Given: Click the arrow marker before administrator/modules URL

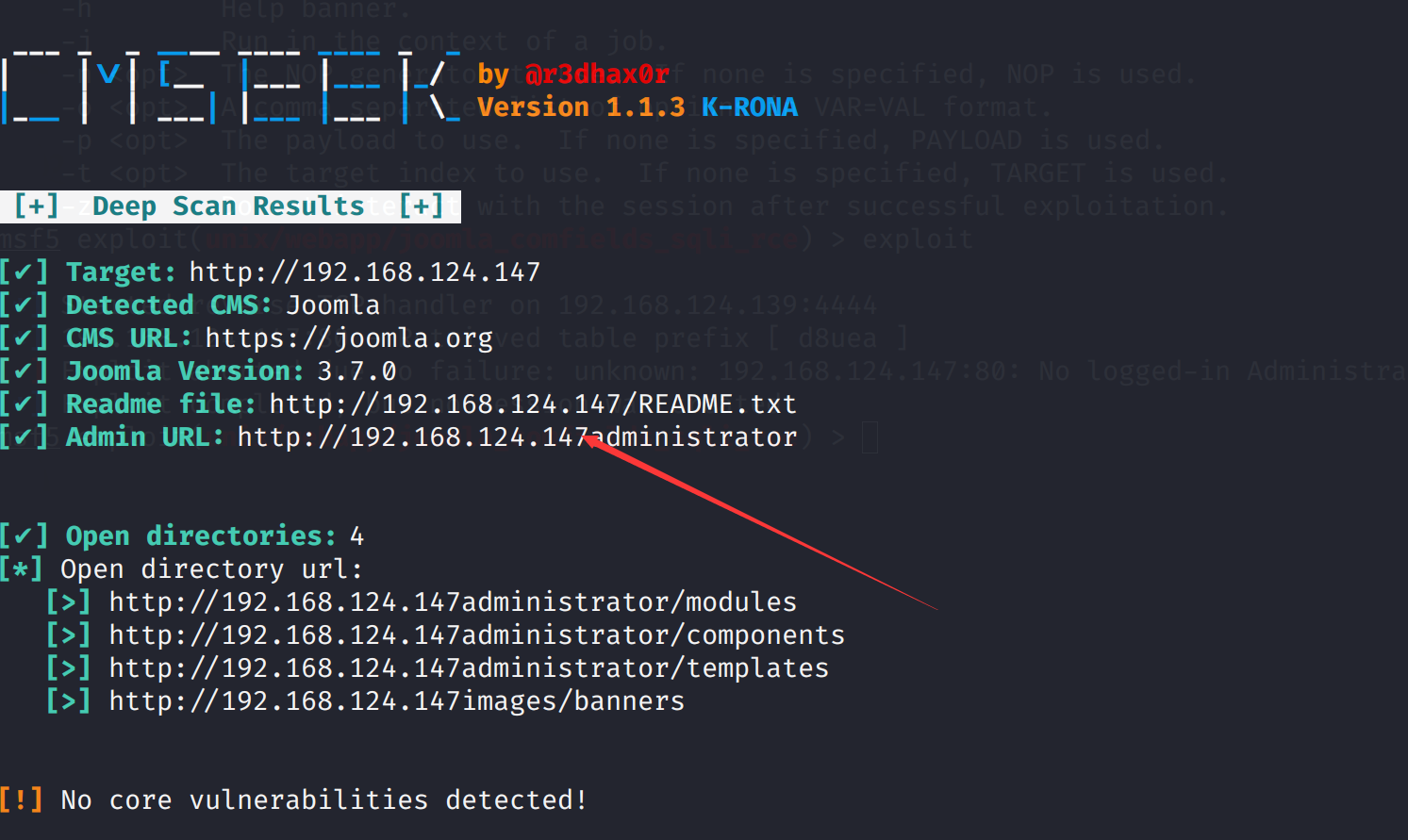Looking at the screenshot, I should point(69,602).
